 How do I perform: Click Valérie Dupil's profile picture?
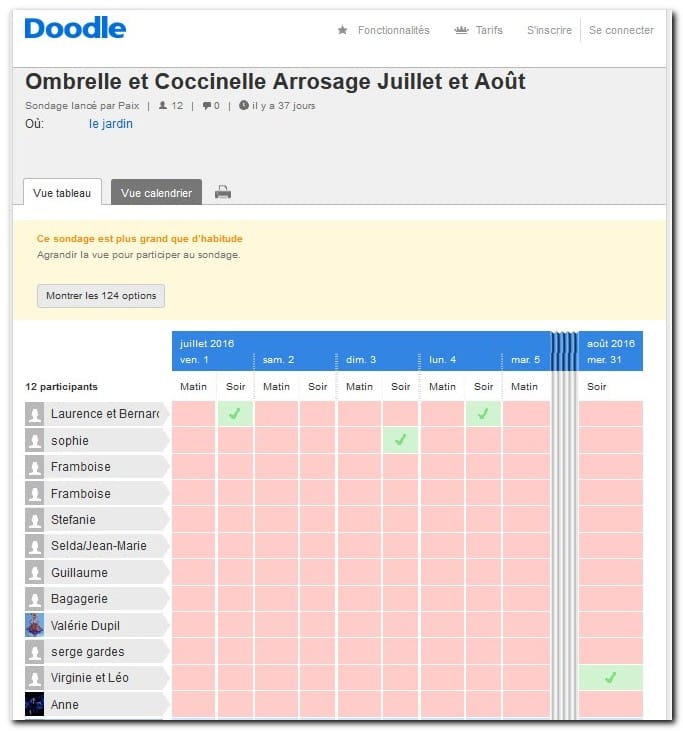click(34, 625)
